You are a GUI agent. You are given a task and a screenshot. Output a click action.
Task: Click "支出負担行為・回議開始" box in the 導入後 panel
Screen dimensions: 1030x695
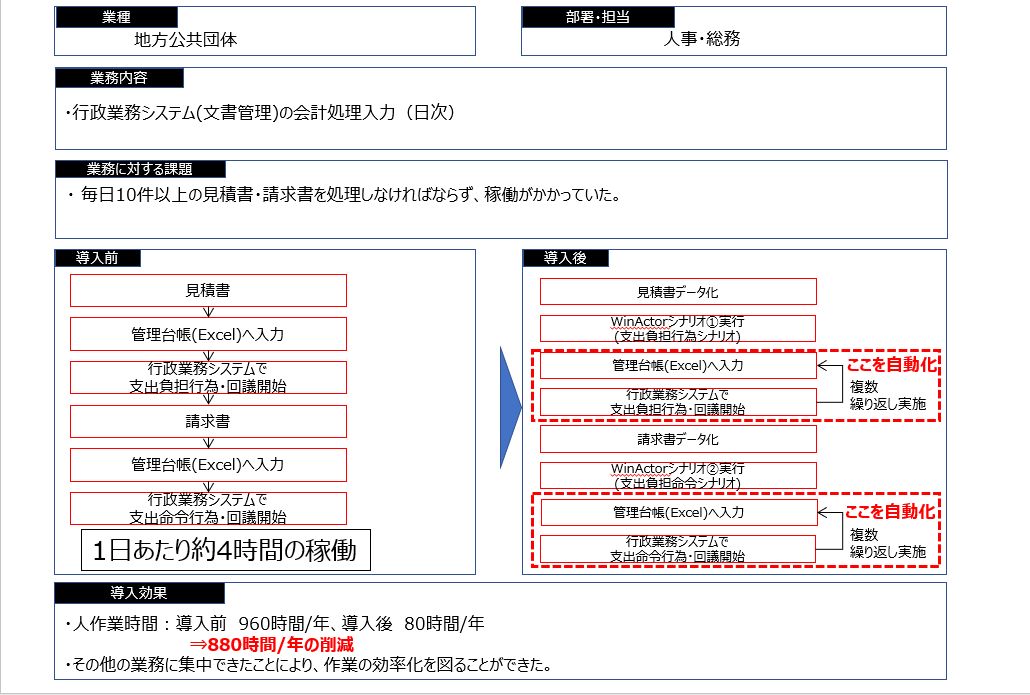pyautogui.click(x=678, y=402)
